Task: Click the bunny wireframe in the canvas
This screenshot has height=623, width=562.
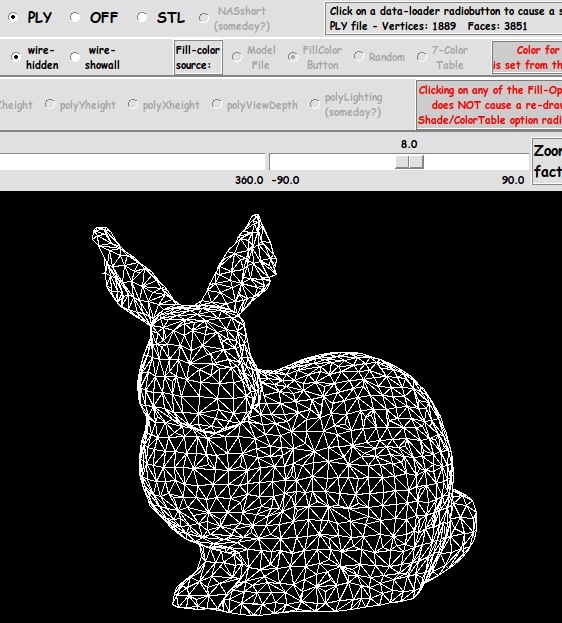Action: [x=284, y=413]
